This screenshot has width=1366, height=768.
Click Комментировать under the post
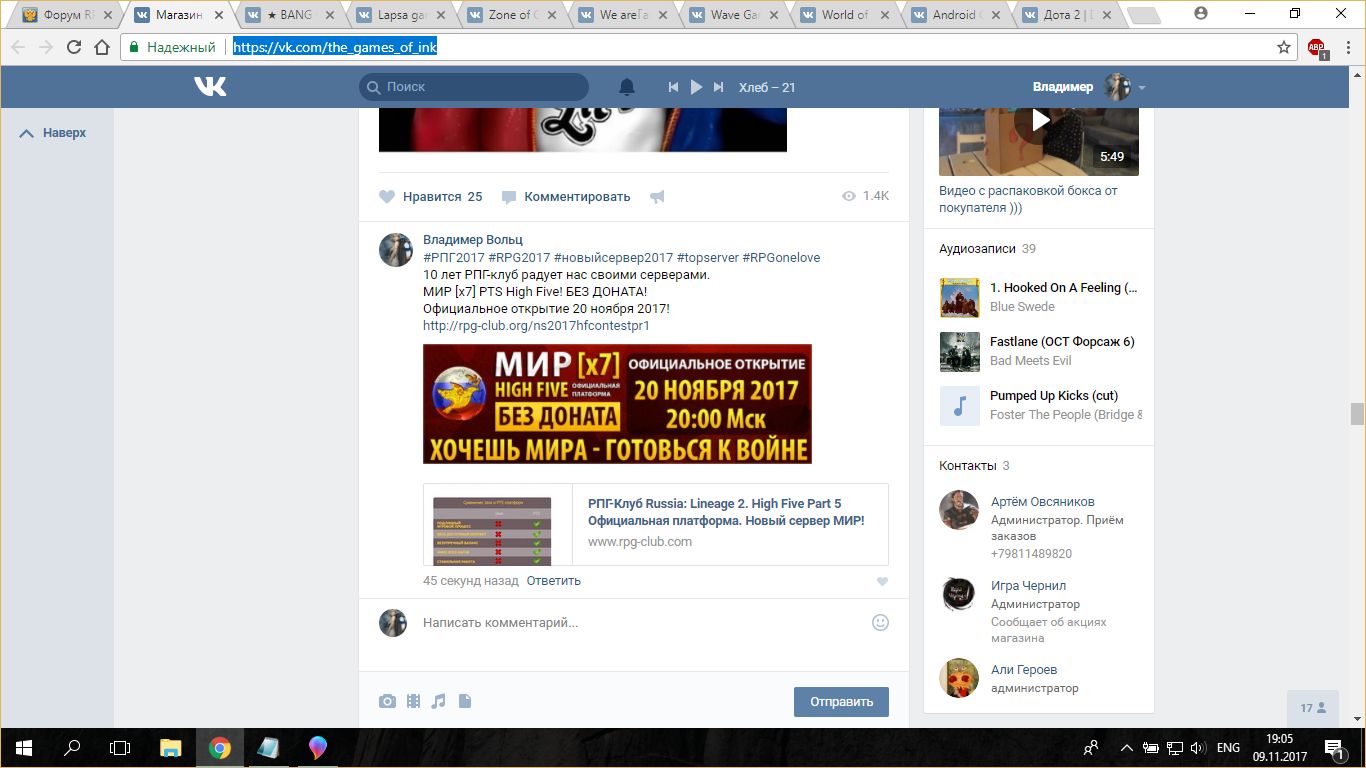pyautogui.click(x=566, y=197)
